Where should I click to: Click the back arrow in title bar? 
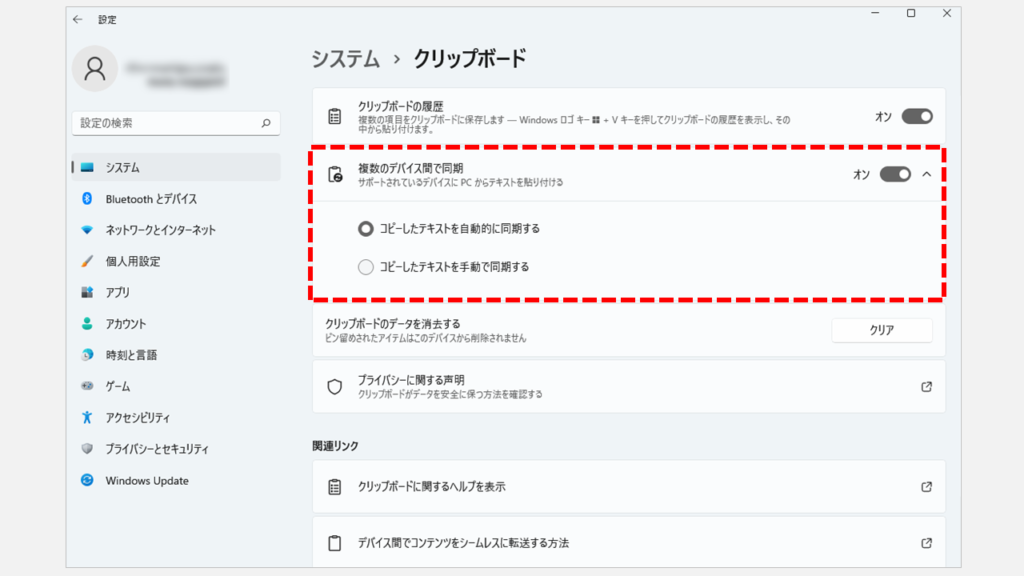(80, 19)
